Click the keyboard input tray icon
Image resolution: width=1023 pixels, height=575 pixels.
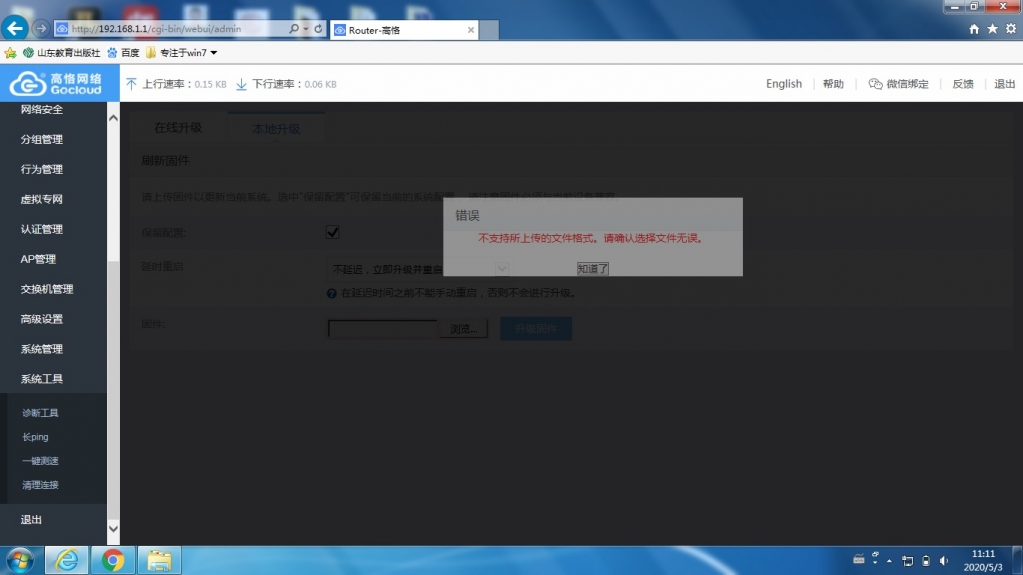click(x=859, y=559)
